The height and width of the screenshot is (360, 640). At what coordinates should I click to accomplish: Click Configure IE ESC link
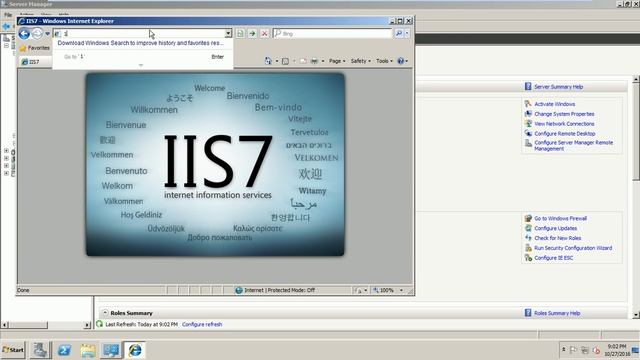pyautogui.click(x=553, y=258)
